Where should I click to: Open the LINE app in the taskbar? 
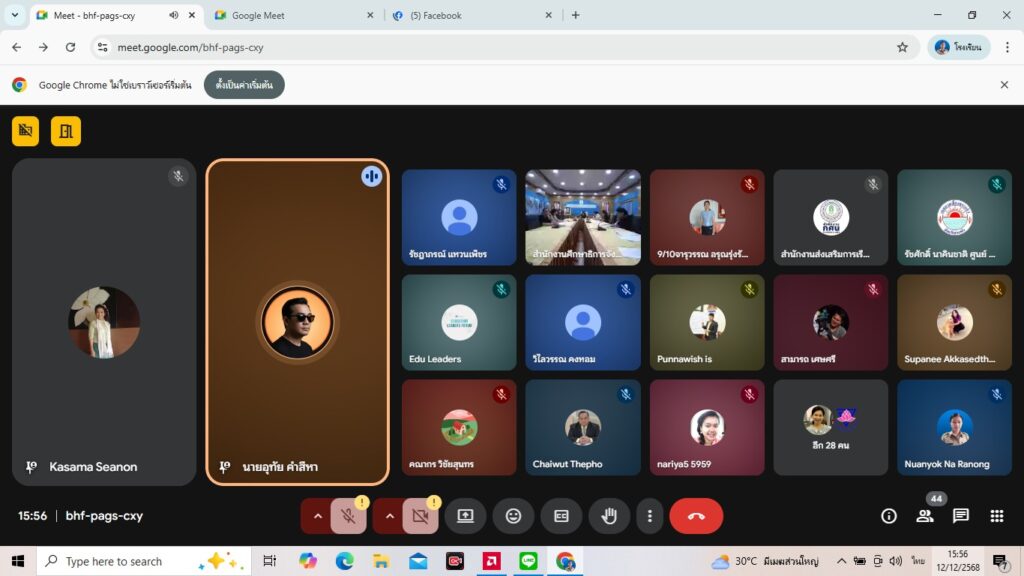click(x=528, y=561)
